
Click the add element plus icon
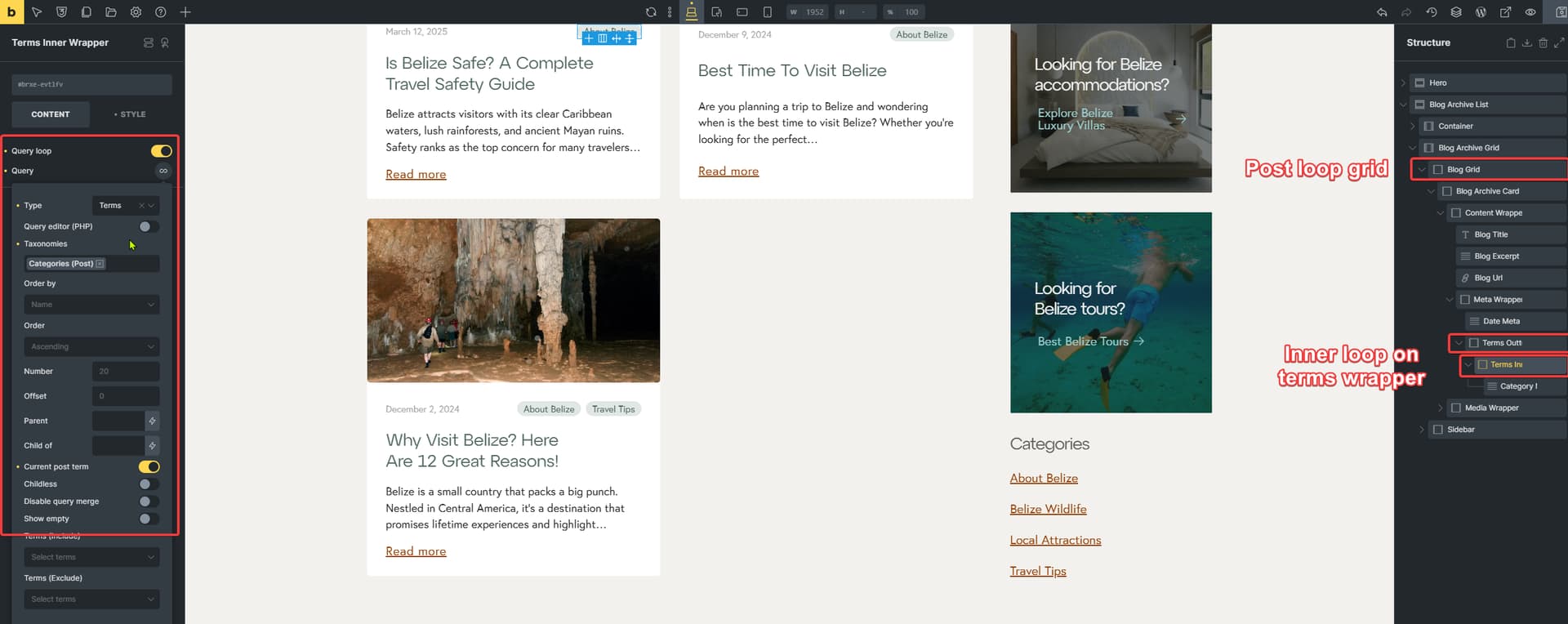pyautogui.click(x=185, y=12)
